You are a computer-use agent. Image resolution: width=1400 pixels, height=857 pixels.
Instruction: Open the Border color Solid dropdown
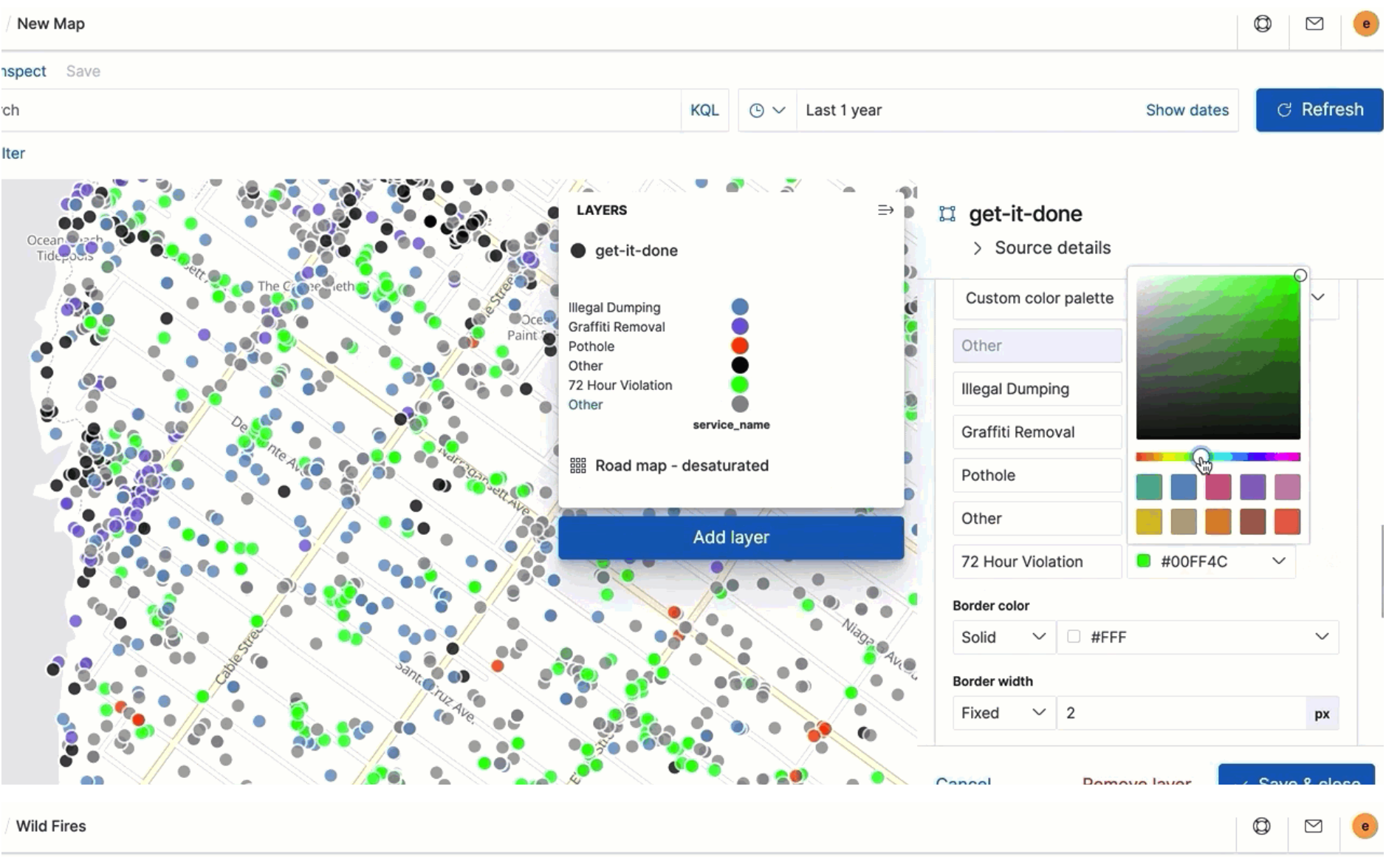1003,637
